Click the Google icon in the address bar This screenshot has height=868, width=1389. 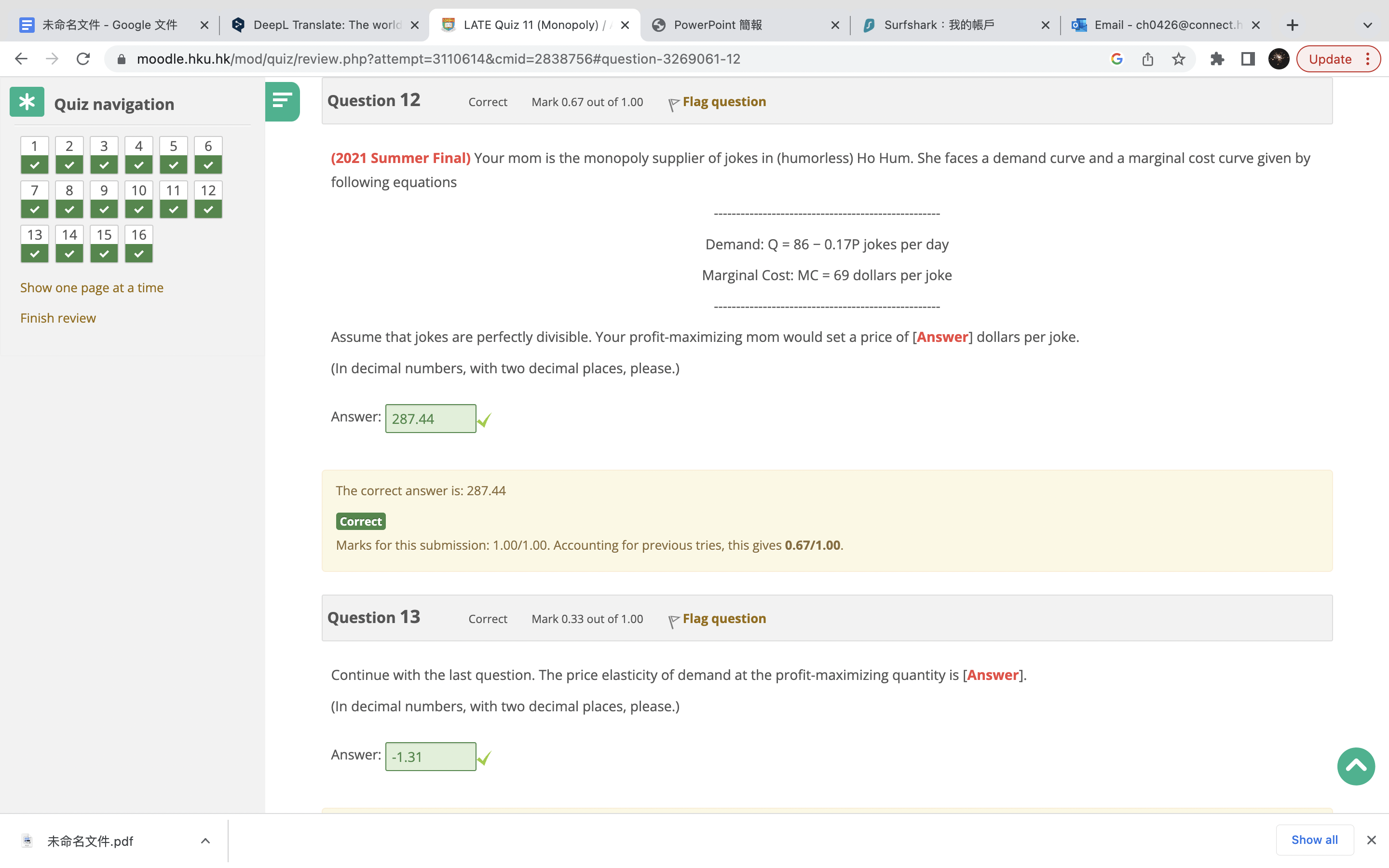click(x=1117, y=59)
